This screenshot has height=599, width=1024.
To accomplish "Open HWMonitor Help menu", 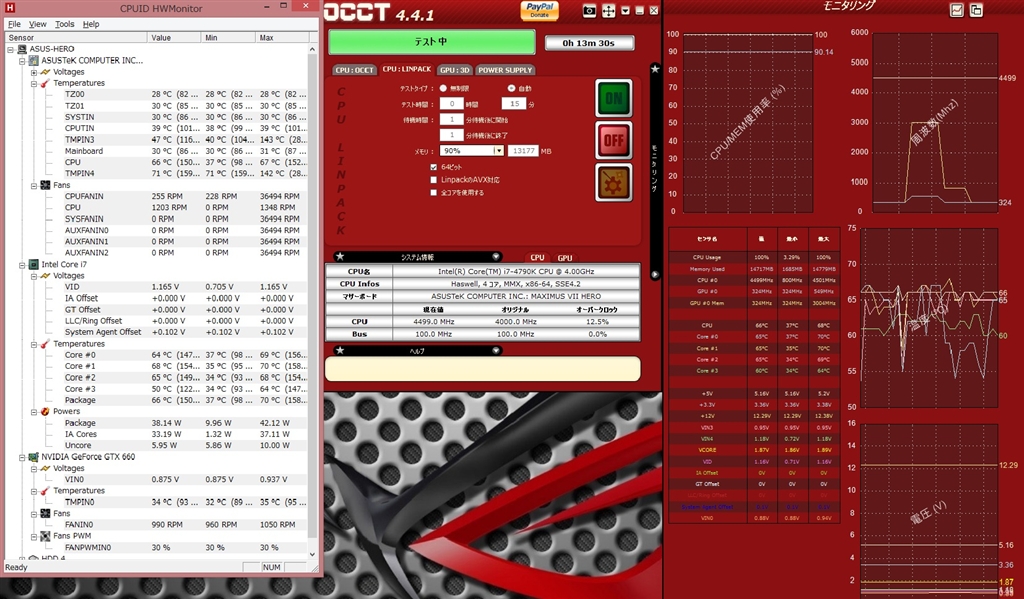I will [x=91, y=24].
